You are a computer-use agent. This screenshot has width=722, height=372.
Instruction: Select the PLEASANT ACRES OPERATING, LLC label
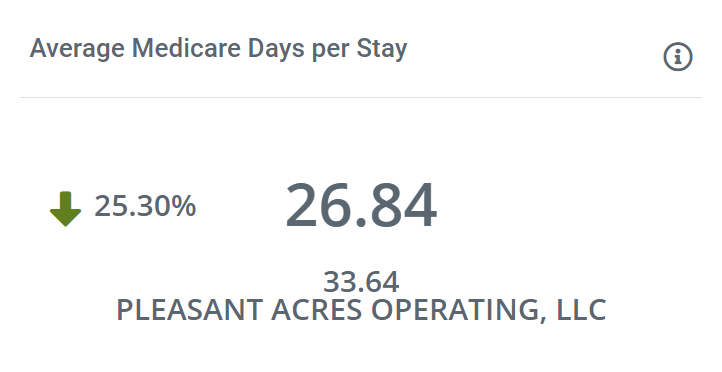pos(361,310)
